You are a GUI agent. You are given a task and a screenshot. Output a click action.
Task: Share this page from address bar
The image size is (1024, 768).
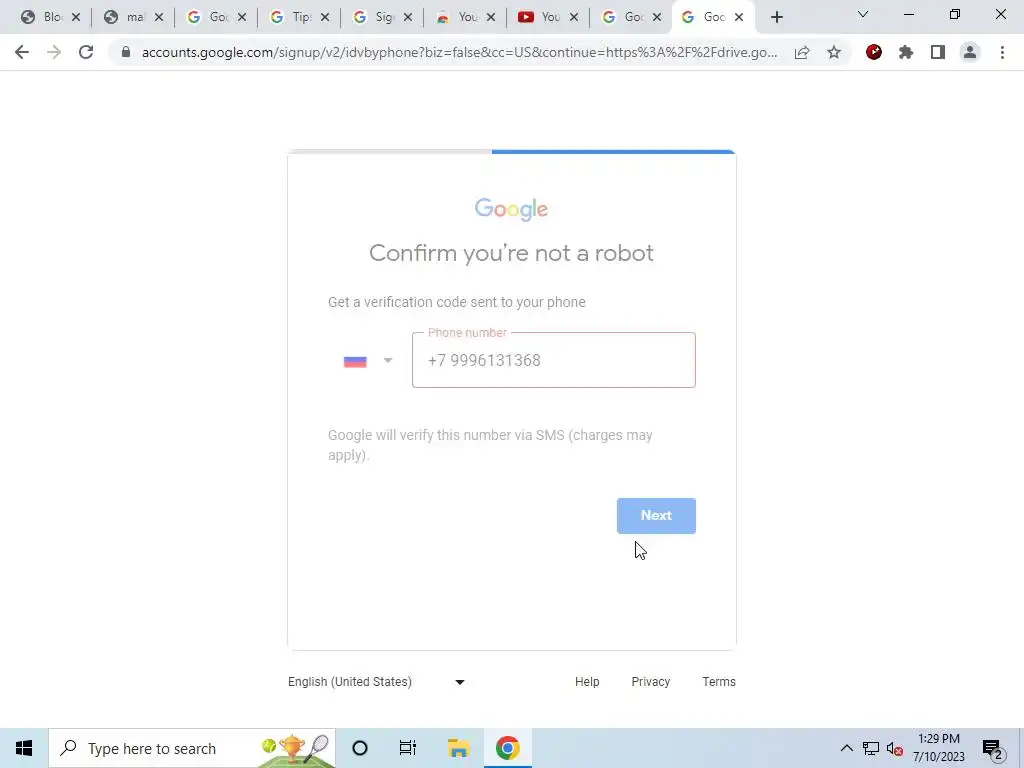[x=802, y=52]
